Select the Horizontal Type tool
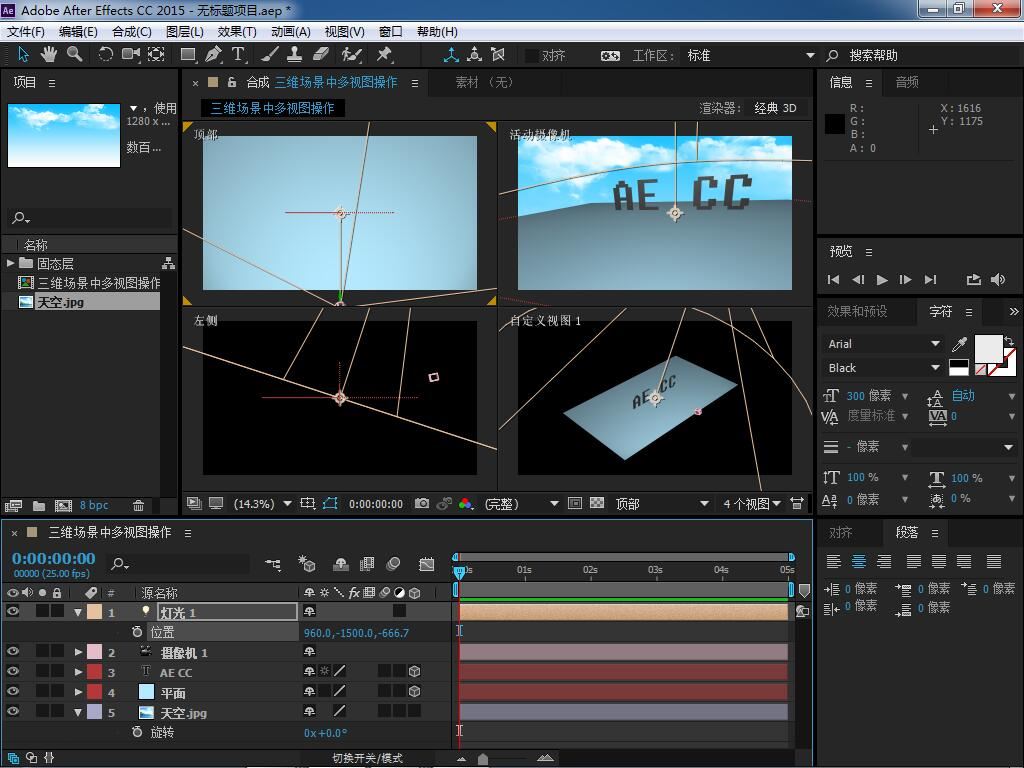1024x768 pixels. [x=238, y=55]
